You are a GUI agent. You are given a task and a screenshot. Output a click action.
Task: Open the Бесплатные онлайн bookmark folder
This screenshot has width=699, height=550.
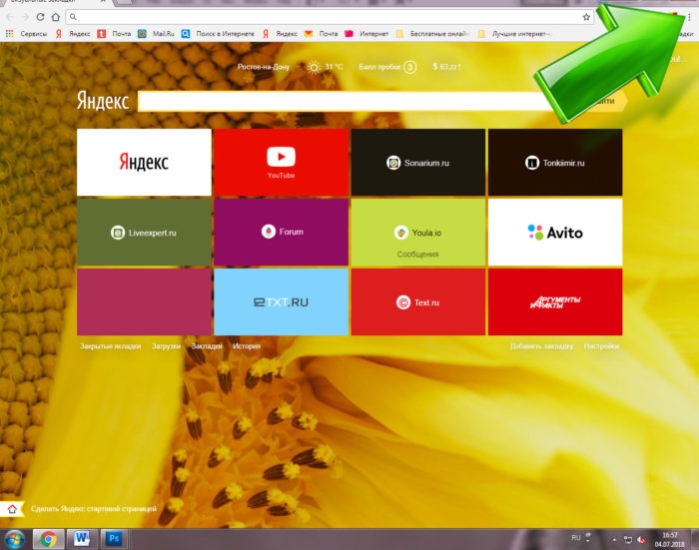click(432, 33)
